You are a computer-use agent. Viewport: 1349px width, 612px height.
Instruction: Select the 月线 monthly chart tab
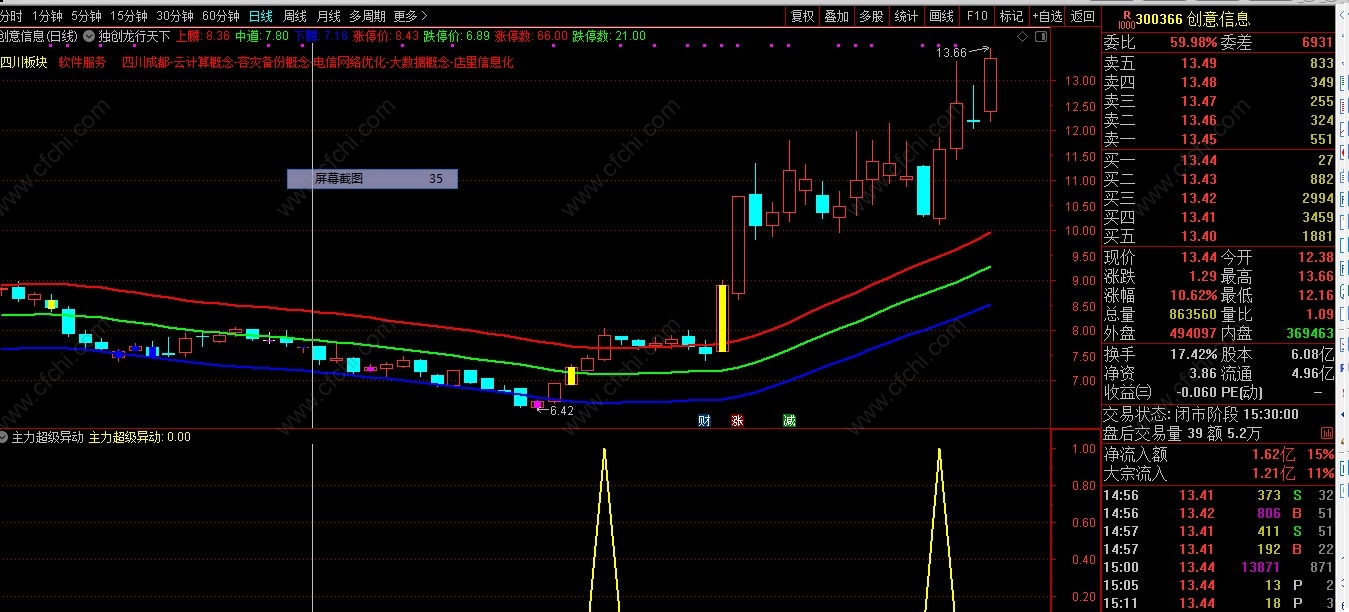point(328,16)
